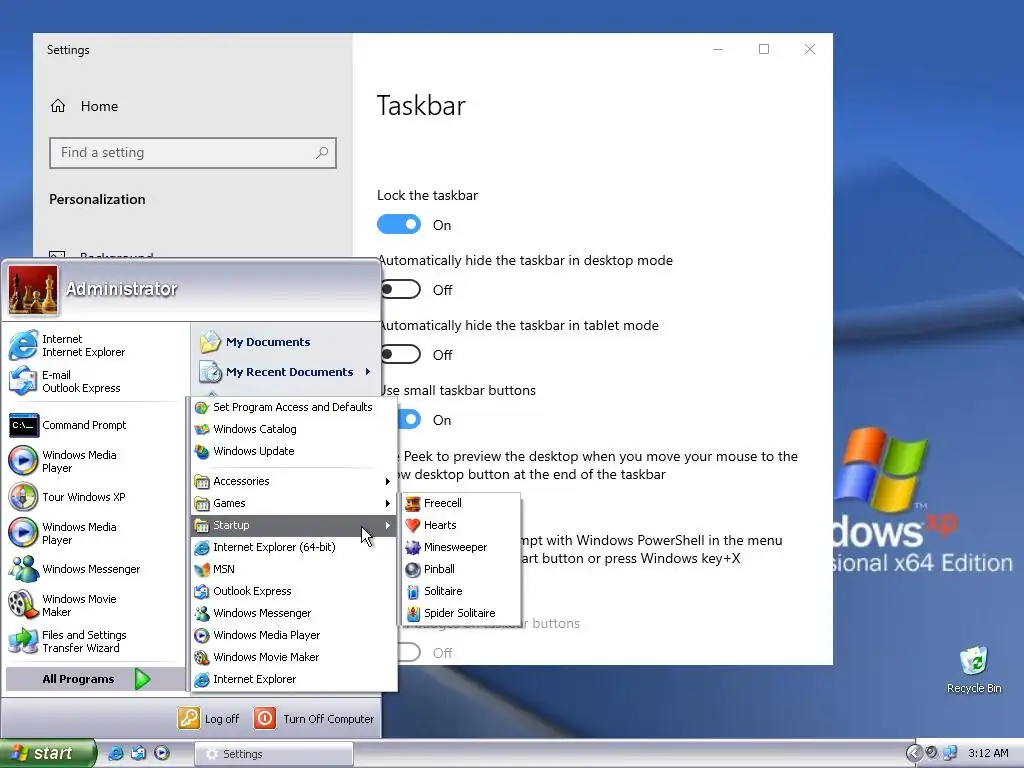Click the network tray icon in system tray

(x=950, y=754)
